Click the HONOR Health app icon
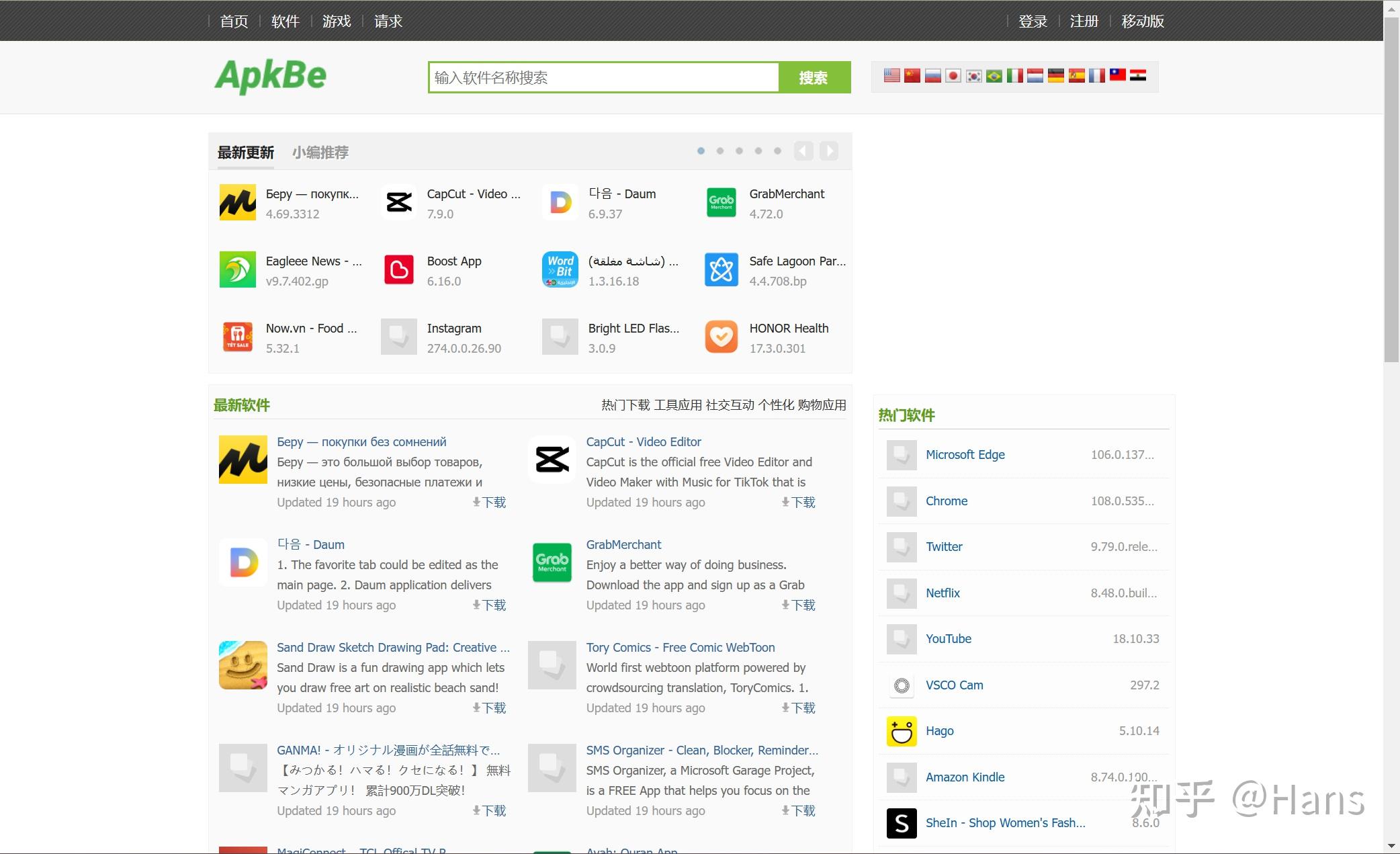The height and width of the screenshot is (854, 1400). tap(721, 337)
